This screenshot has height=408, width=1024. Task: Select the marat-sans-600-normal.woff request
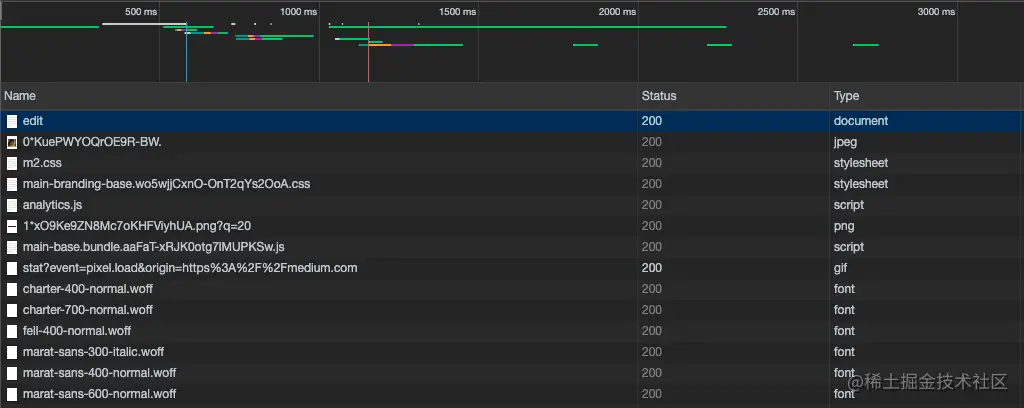click(x=512, y=394)
